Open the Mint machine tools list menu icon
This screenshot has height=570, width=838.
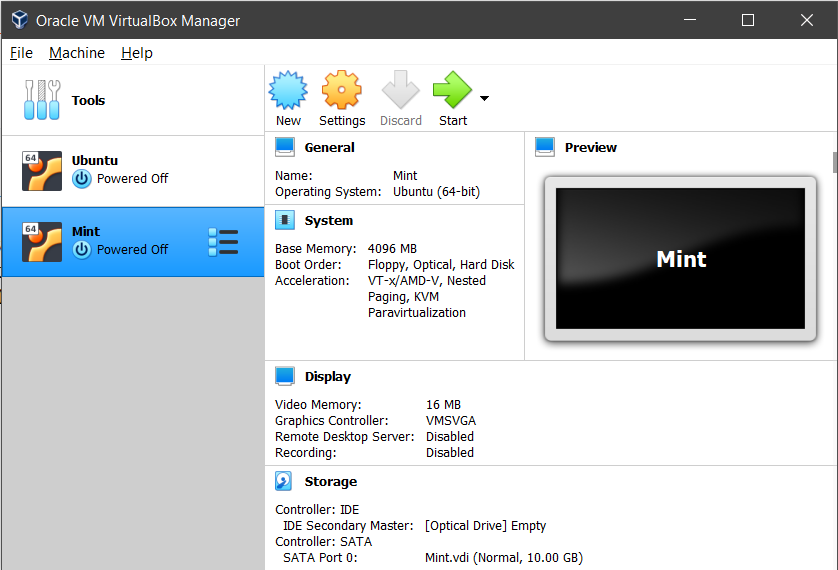tap(223, 242)
